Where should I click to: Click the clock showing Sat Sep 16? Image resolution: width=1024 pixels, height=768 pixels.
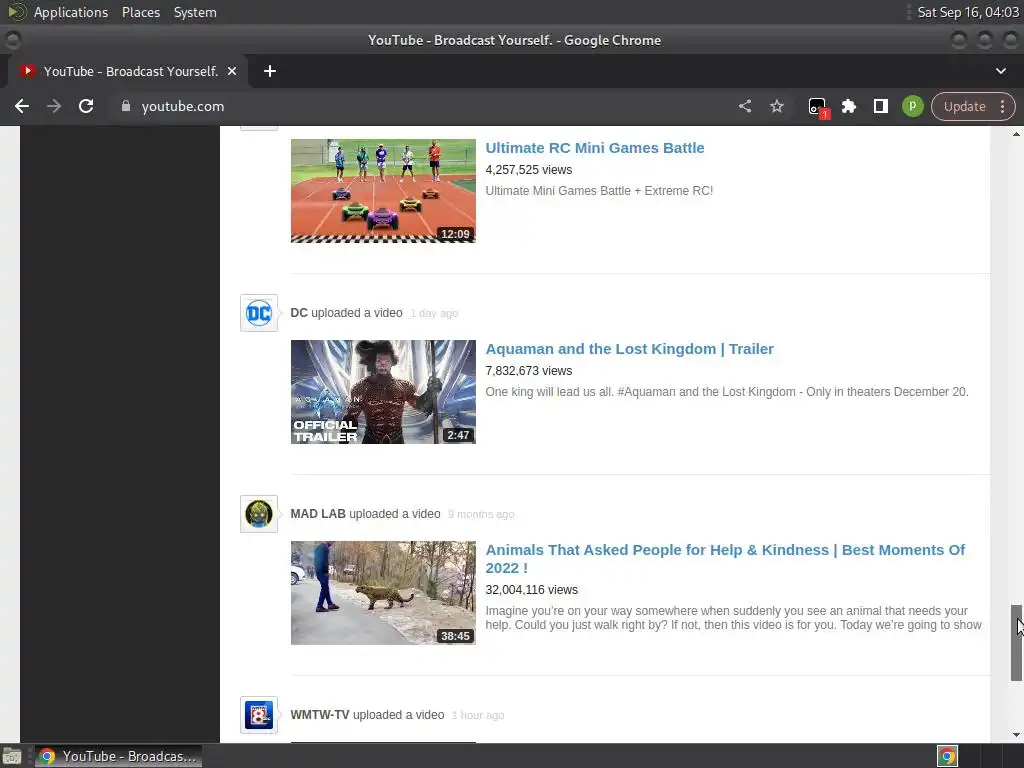pyautogui.click(x=968, y=12)
